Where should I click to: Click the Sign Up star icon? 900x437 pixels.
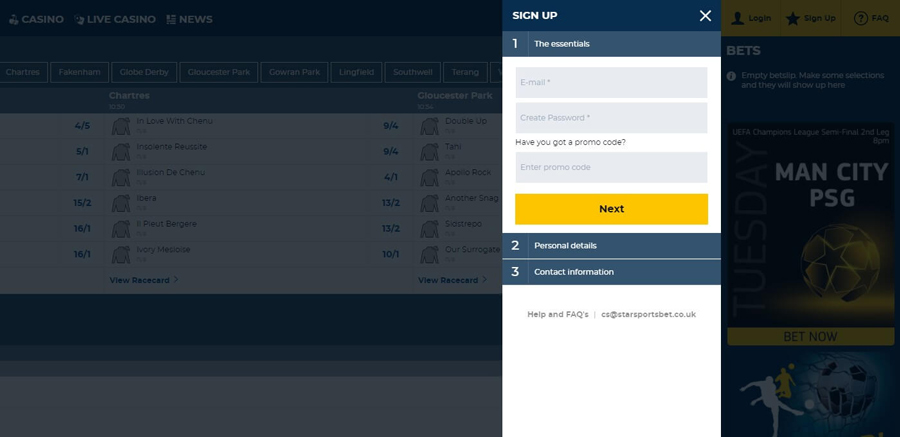coord(793,18)
